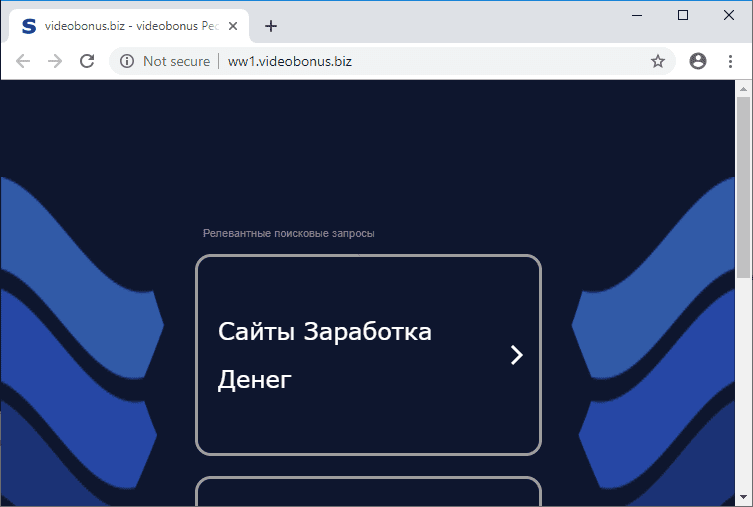Viewport: 753px width, 507px height.
Task: Click the page scrollbar thumb
Action: (743, 187)
